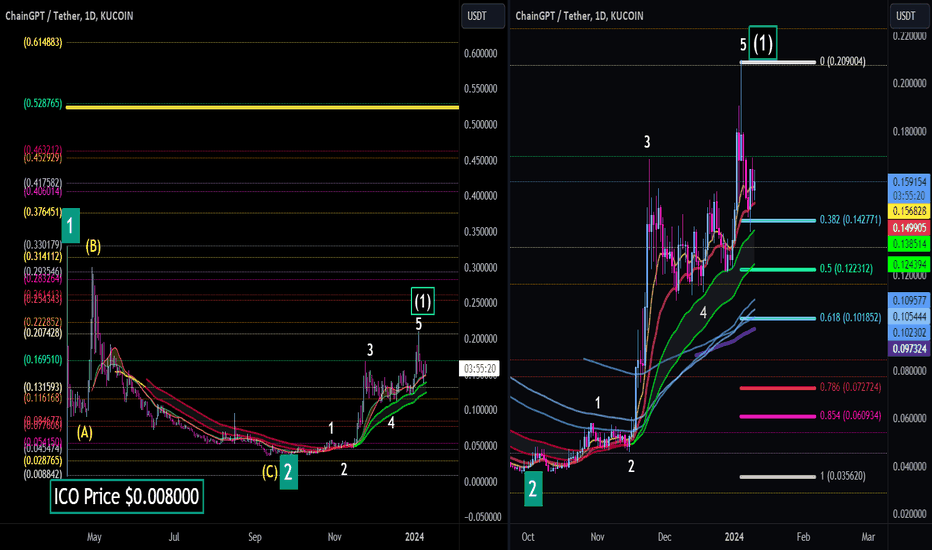The height and width of the screenshot is (550, 932).
Task: Click the (0.028765) level label
Action: pyautogui.click(x=43, y=461)
